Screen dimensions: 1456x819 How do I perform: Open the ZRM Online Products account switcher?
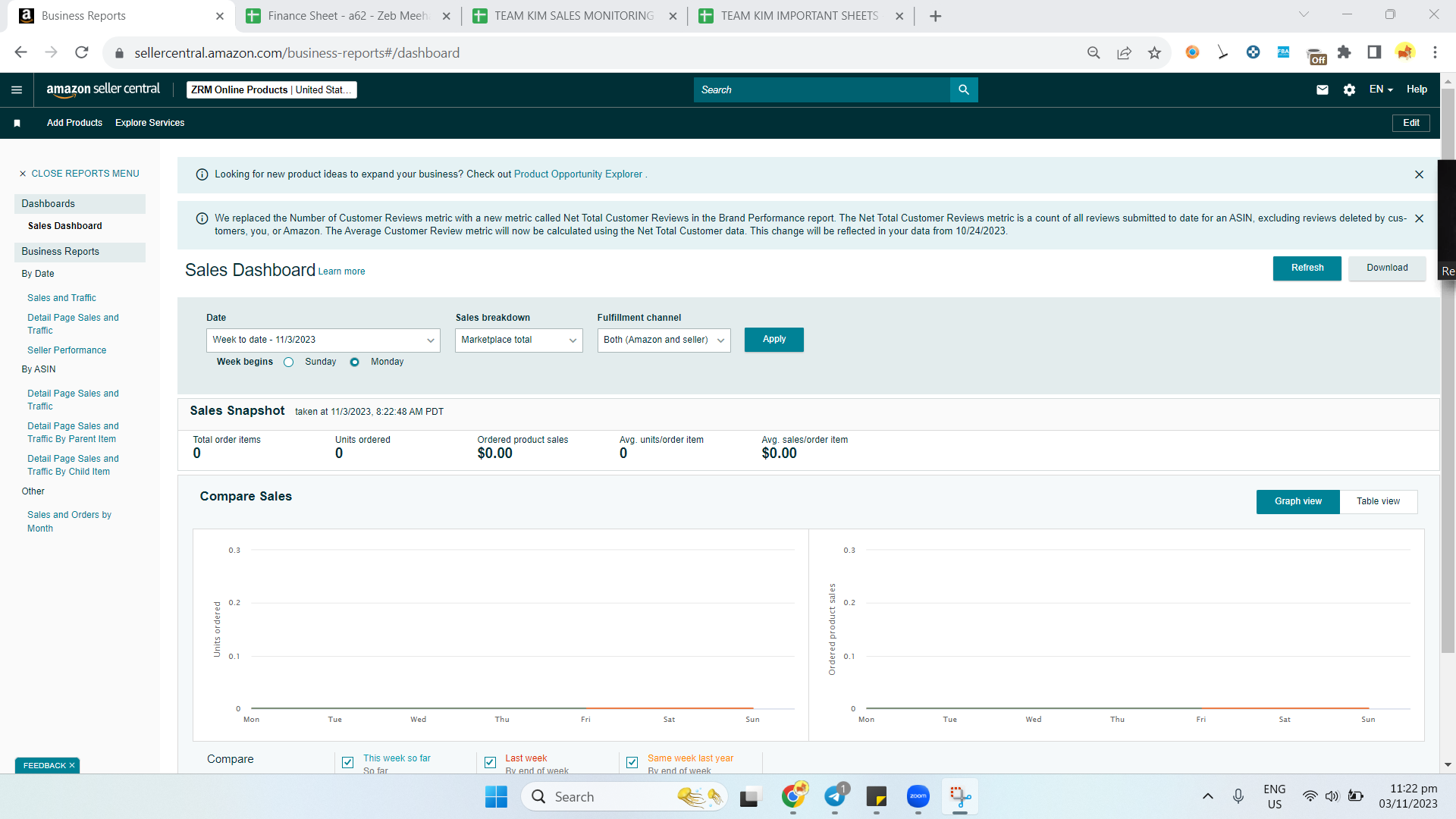[x=271, y=89]
